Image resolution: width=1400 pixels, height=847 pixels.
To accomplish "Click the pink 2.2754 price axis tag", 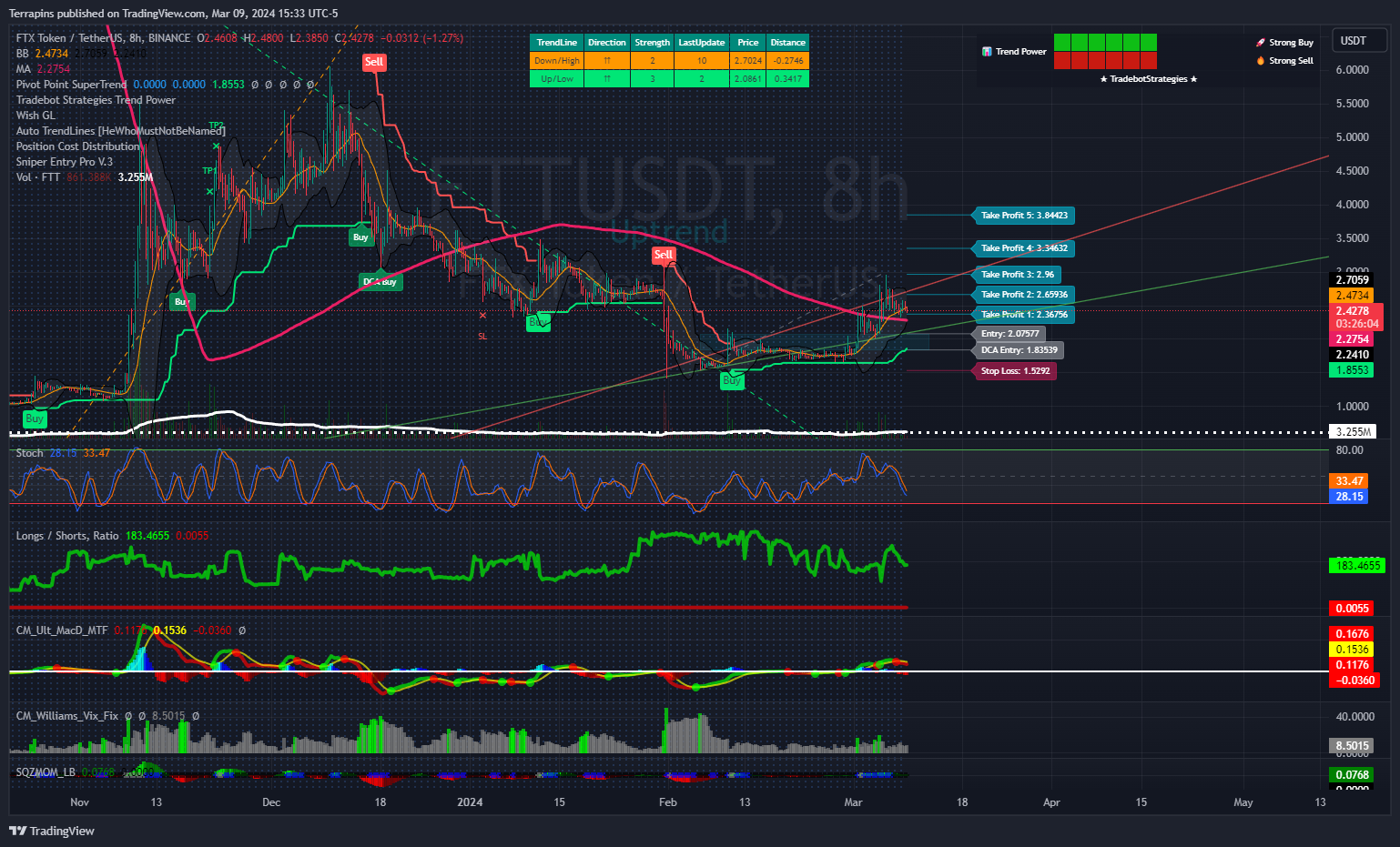I will 1353,339.
